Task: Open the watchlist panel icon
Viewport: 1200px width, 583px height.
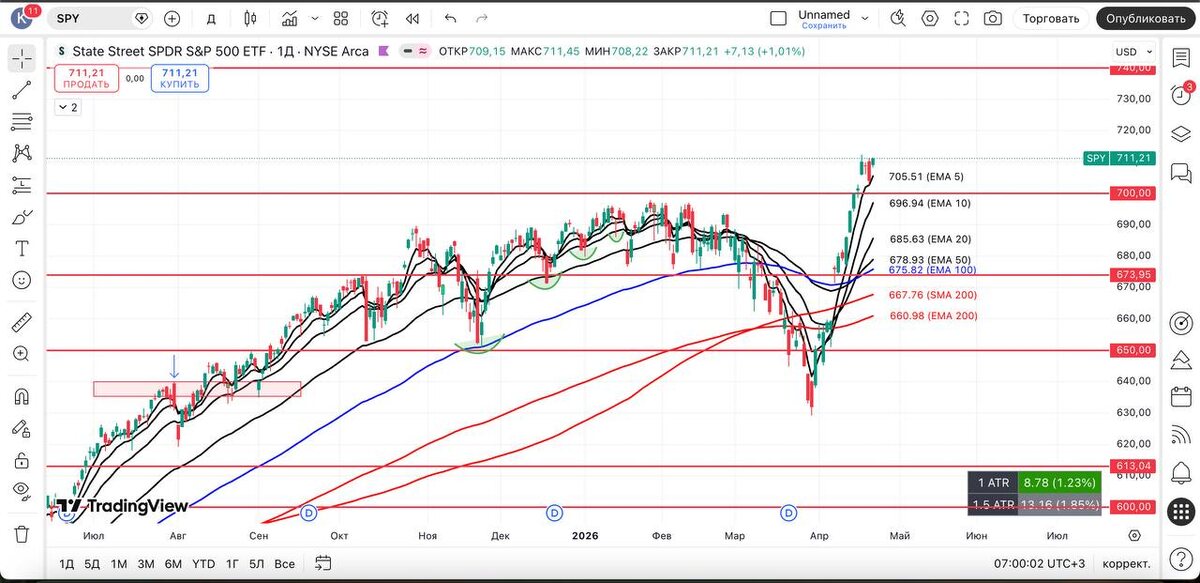Action: pos(1181,59)
